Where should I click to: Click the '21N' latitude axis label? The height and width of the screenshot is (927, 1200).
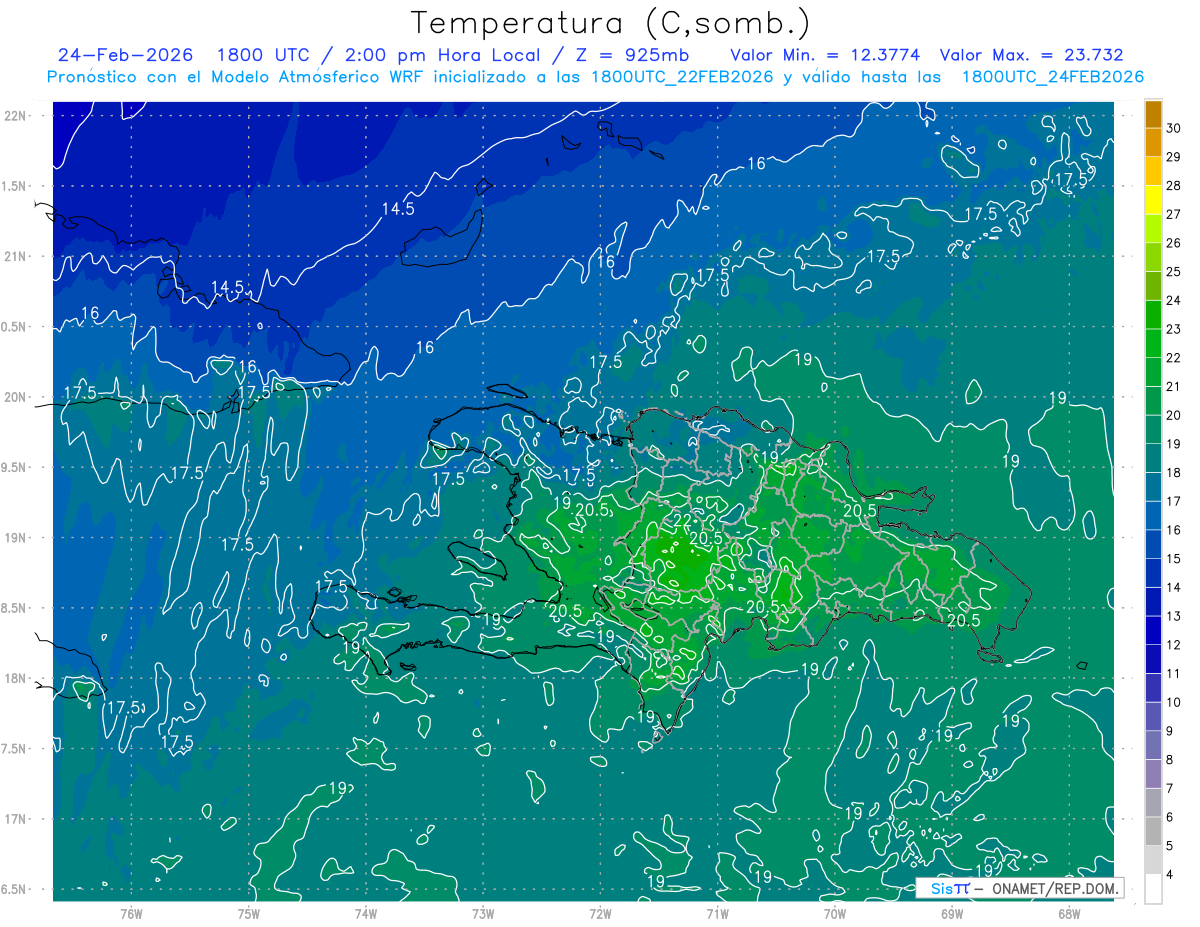coord(15,257)
